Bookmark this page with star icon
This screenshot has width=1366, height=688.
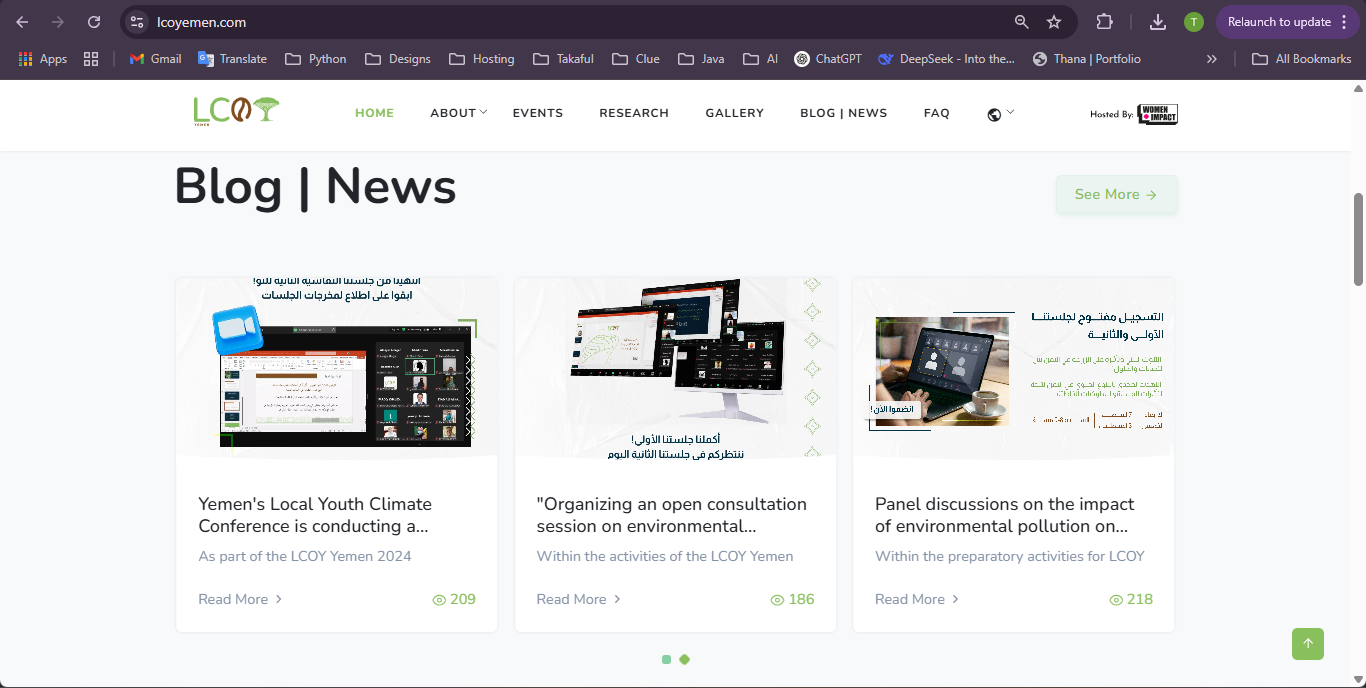[x=1053, y=22]
